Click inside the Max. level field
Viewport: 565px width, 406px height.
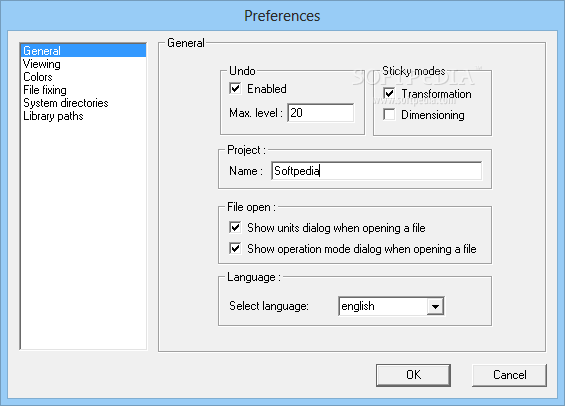[x=321, y=113]
